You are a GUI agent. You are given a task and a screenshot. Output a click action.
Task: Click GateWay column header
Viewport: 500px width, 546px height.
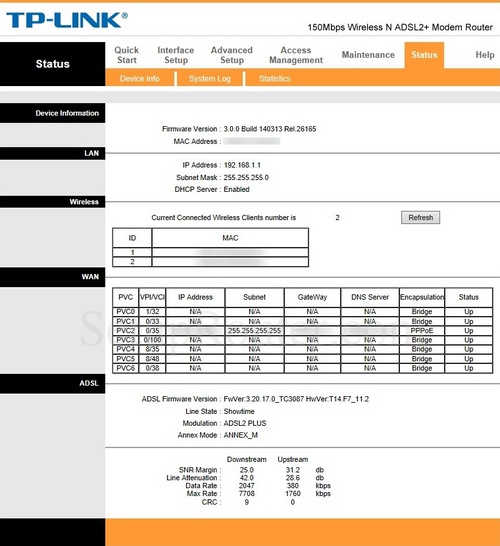point(312,297)
